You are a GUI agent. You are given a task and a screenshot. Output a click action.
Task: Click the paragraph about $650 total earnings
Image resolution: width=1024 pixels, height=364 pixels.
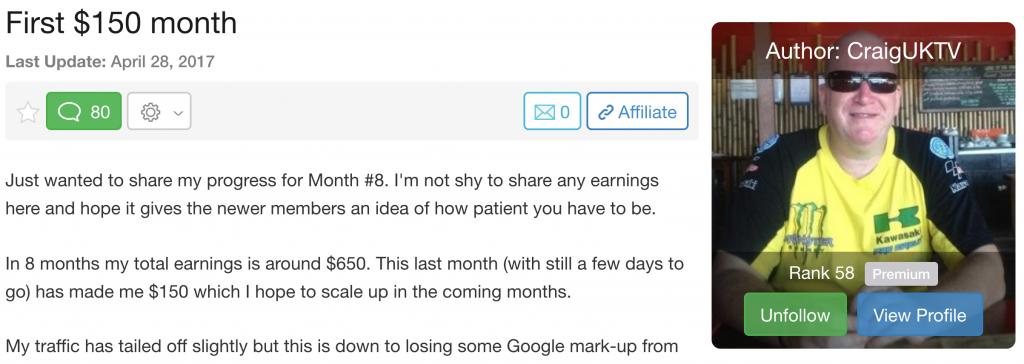tap(345, 278)
